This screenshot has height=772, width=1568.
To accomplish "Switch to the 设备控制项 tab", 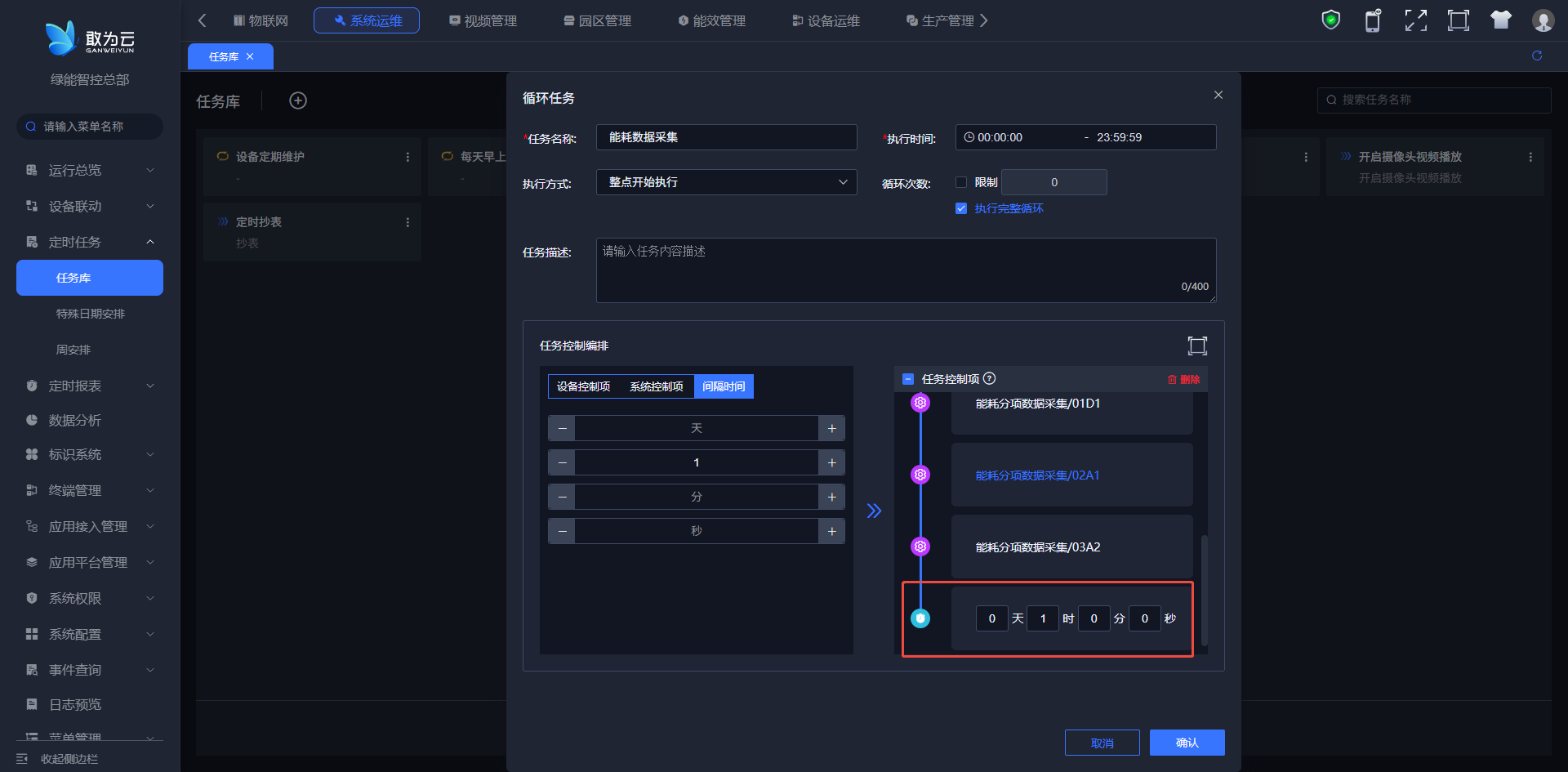I will click(x=583, y=386).
